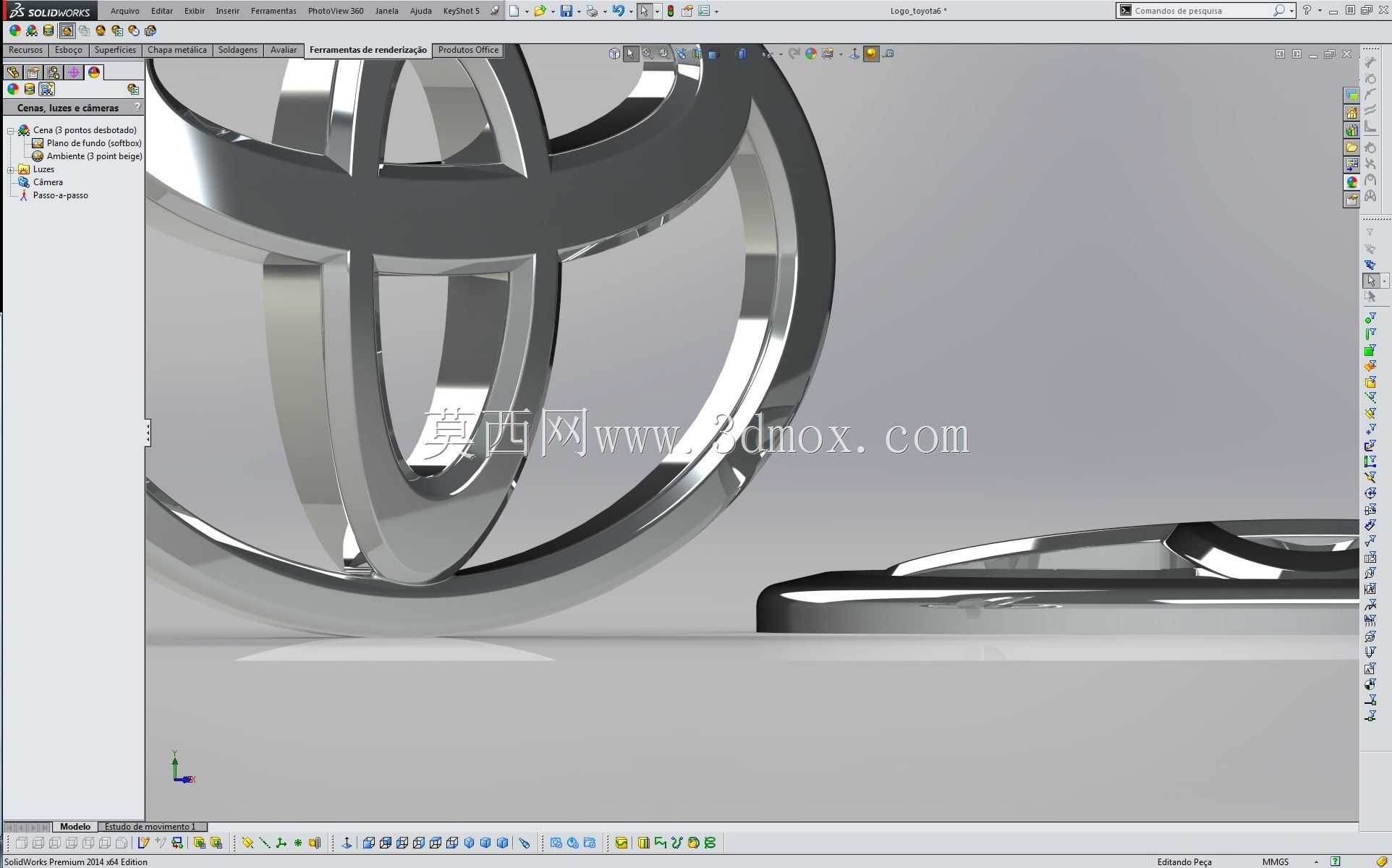Click render Options icon in render toolbar

[117, 30]
